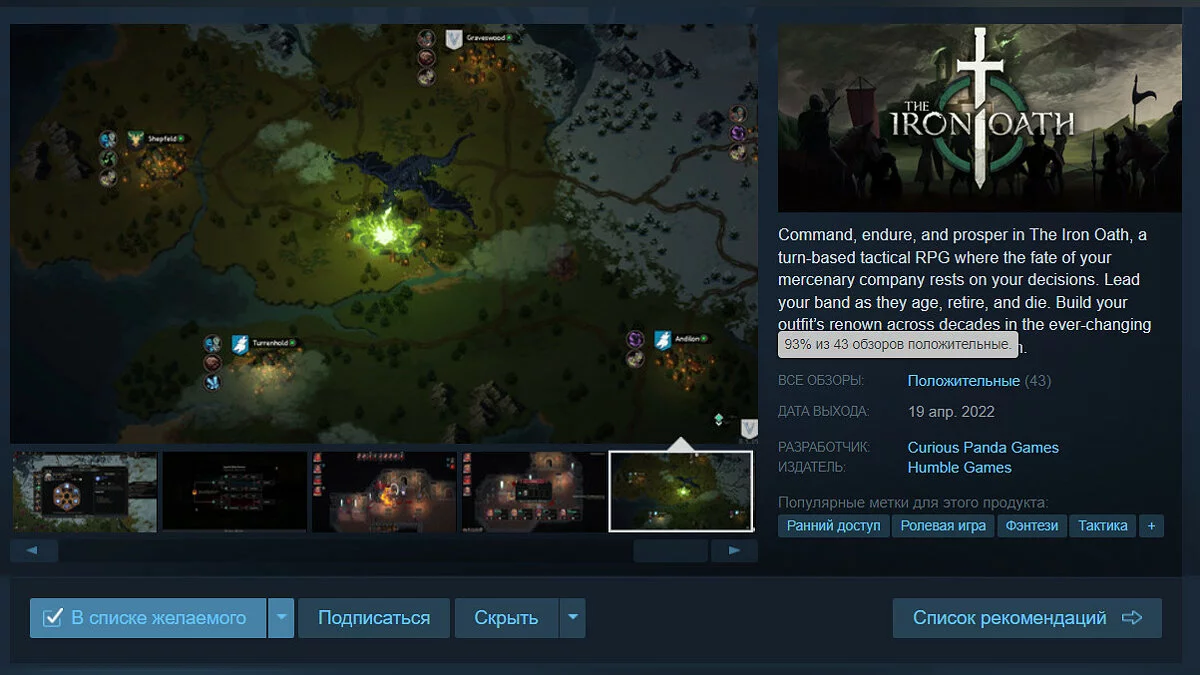Click the Graveswood town shield icon

[454, 39]
